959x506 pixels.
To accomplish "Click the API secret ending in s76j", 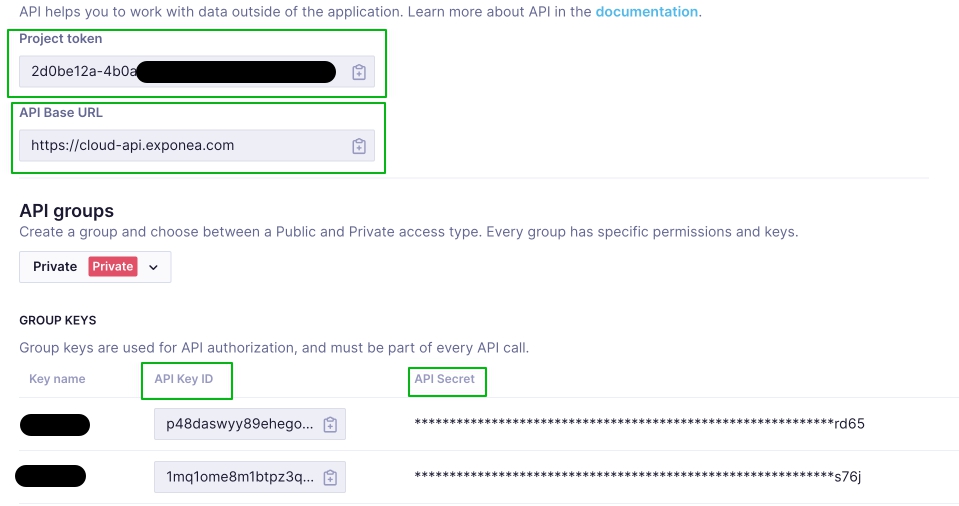I will point(637,476).
